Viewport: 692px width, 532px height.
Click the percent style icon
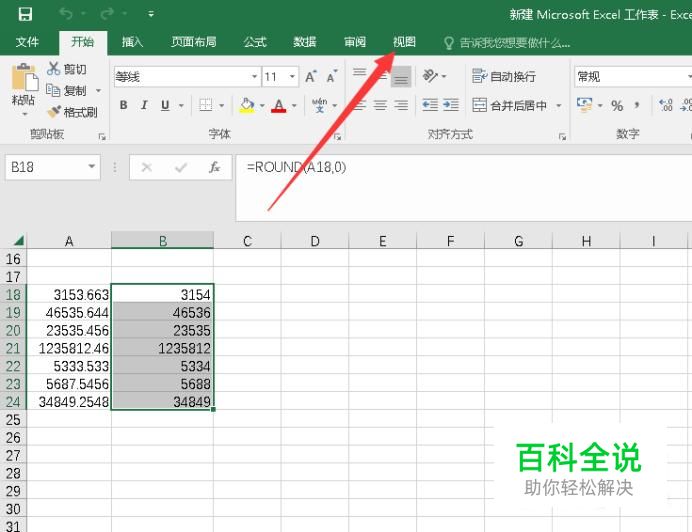[x=617, y=106]
